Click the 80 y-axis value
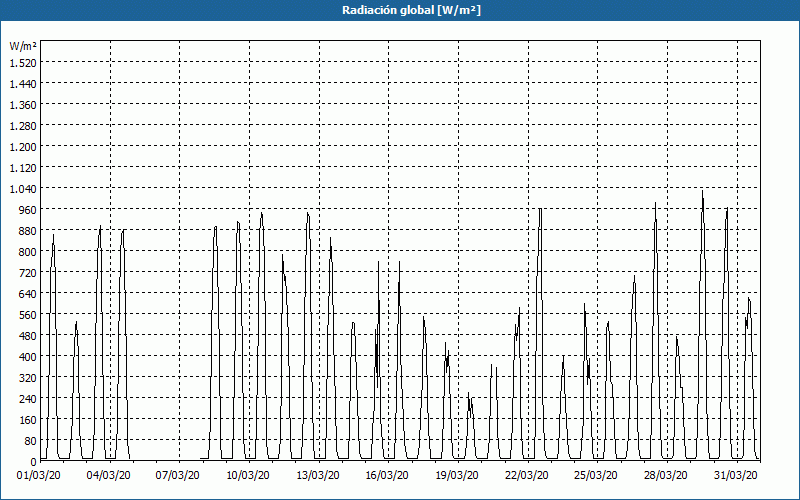 point(31,441)
